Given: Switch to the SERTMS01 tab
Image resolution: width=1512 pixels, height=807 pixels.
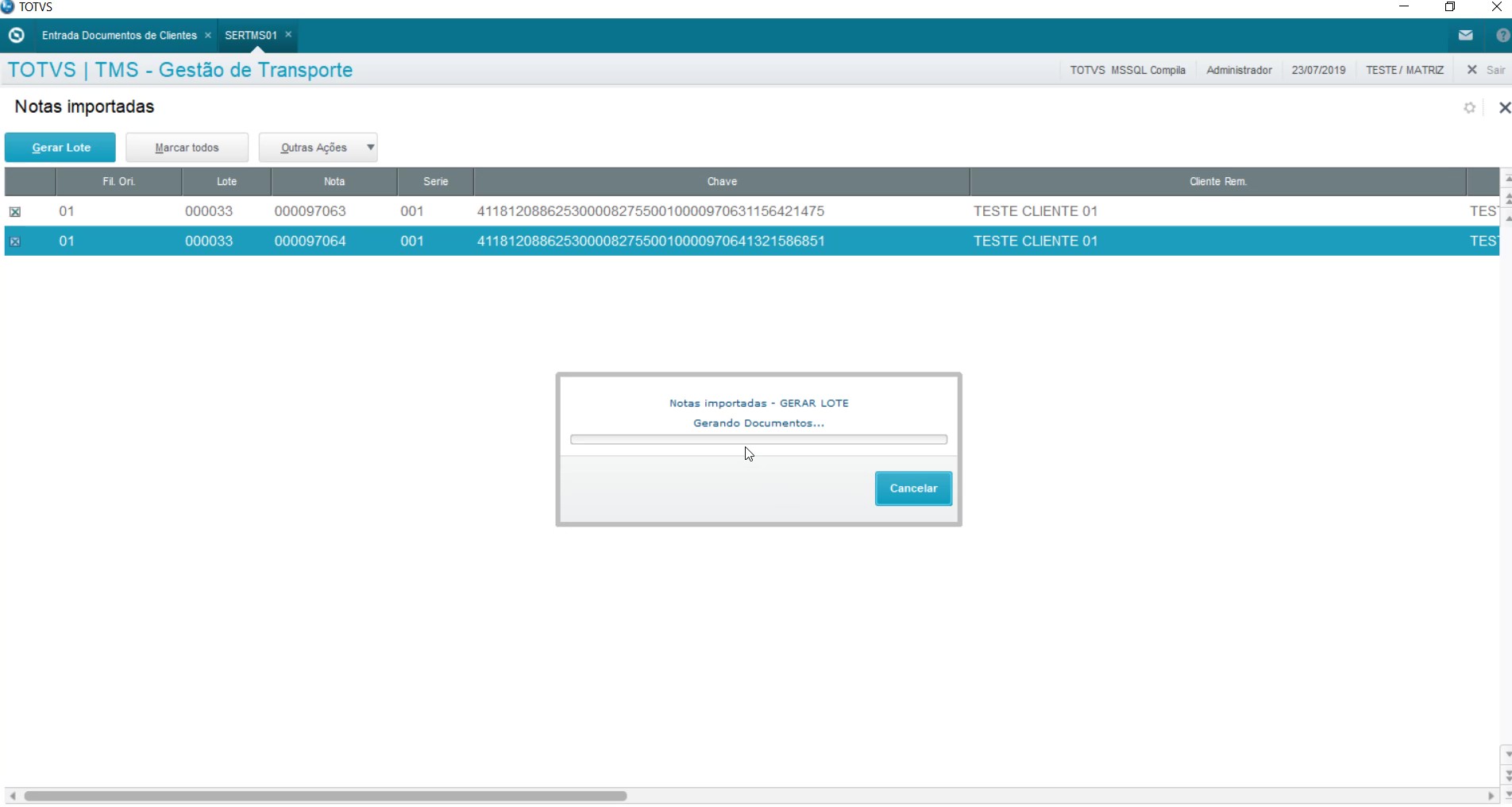Looking at the screenshot, I should click(x=251, y=35).
